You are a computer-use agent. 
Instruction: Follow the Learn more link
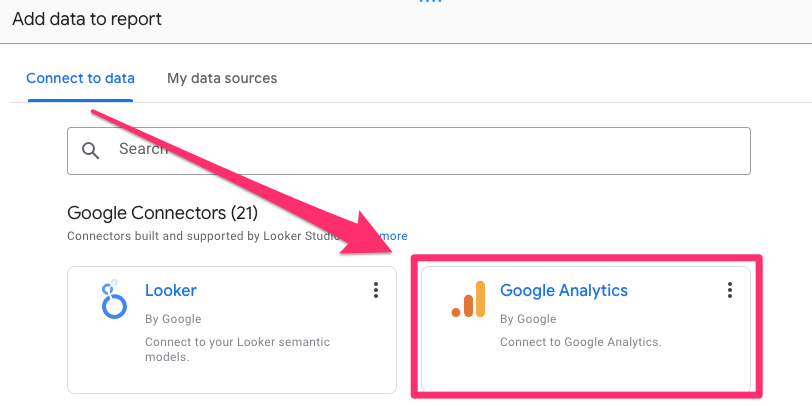point(392,236)
